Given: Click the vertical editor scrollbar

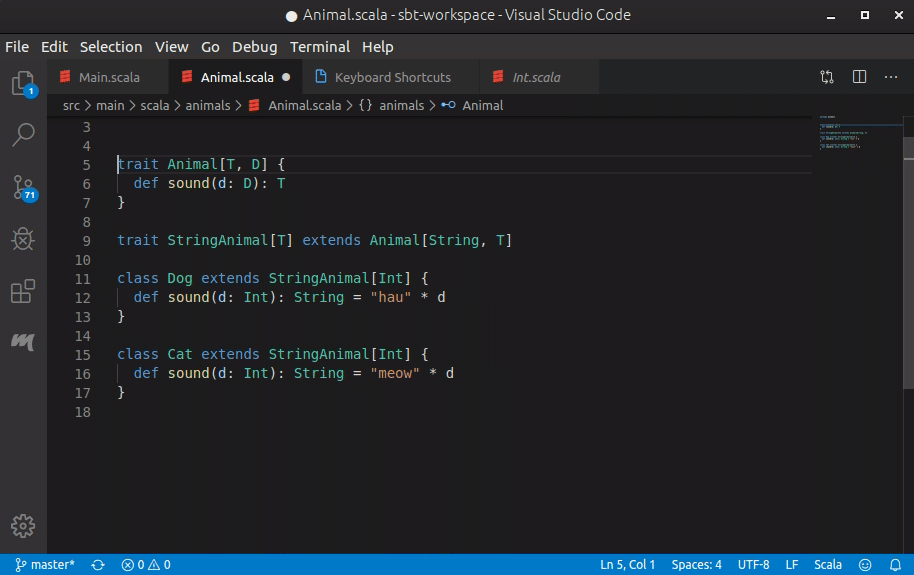Looking at the screenshot, I should pyautogui.click(x=908, y=262).
